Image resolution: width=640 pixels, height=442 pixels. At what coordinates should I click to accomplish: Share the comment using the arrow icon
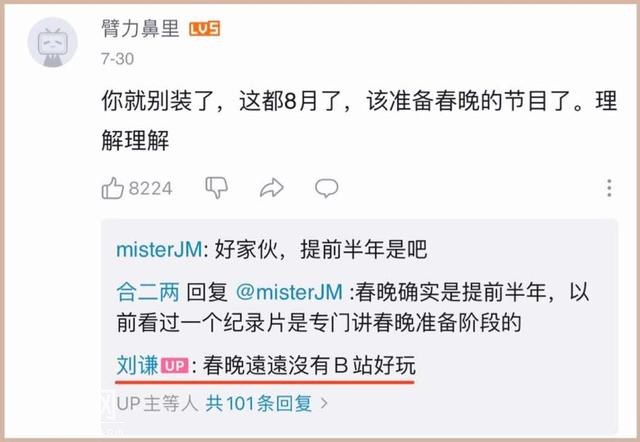271,188
